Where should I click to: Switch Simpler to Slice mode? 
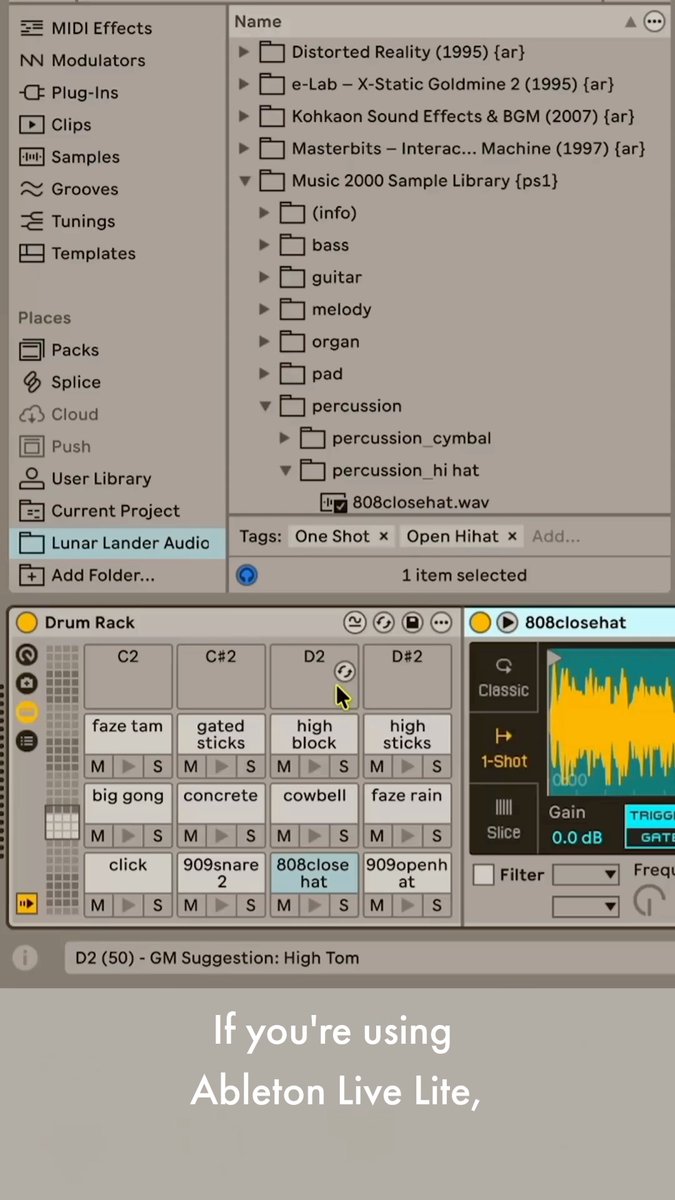click(x=504, y=819)
